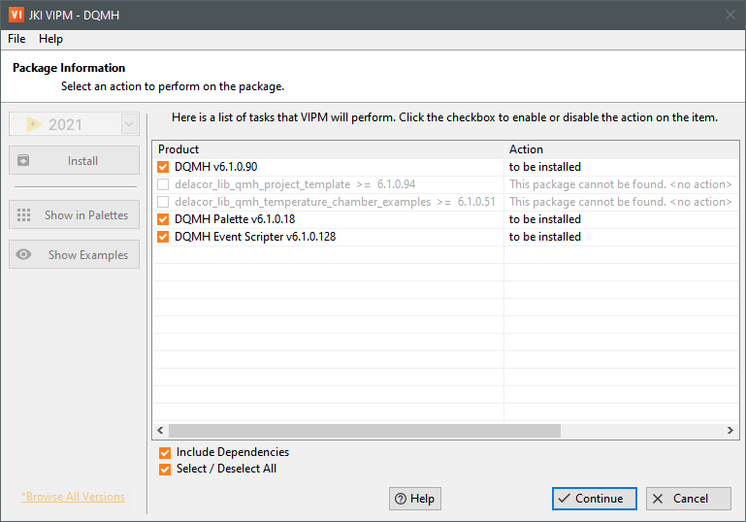Viewport: 746px width, 522px height.
Task: Select the DQMH Palette v6.1.0.18 text
Action: [235, 219]
